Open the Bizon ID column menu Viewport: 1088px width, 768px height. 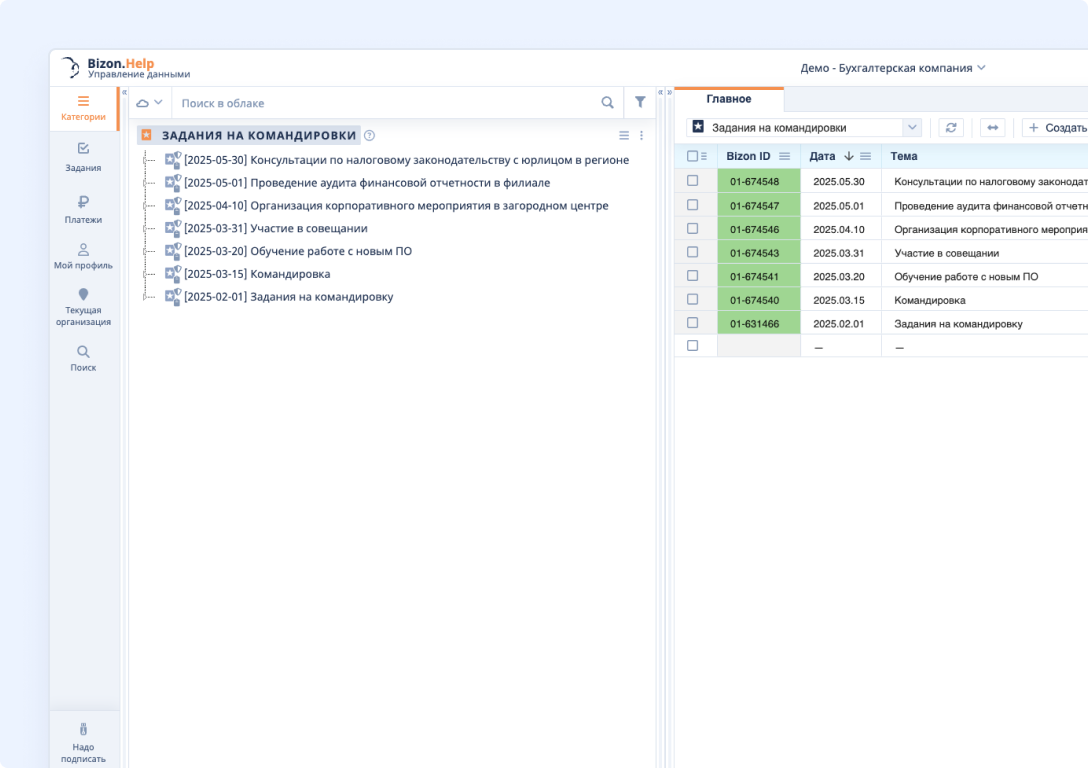785,156
